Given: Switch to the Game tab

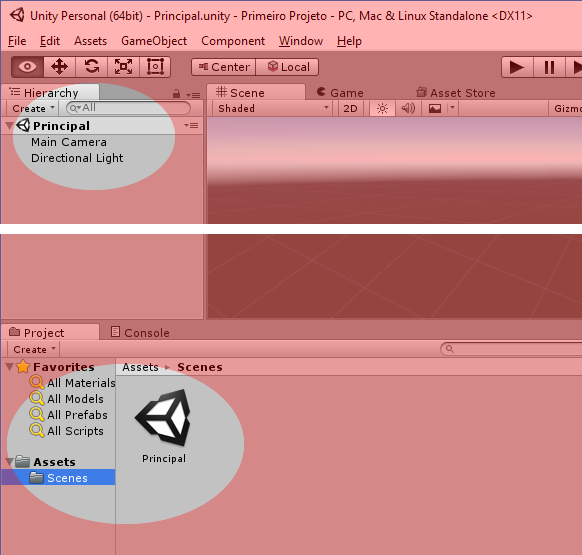Looking at the screenshot, I should pos(340,92).
